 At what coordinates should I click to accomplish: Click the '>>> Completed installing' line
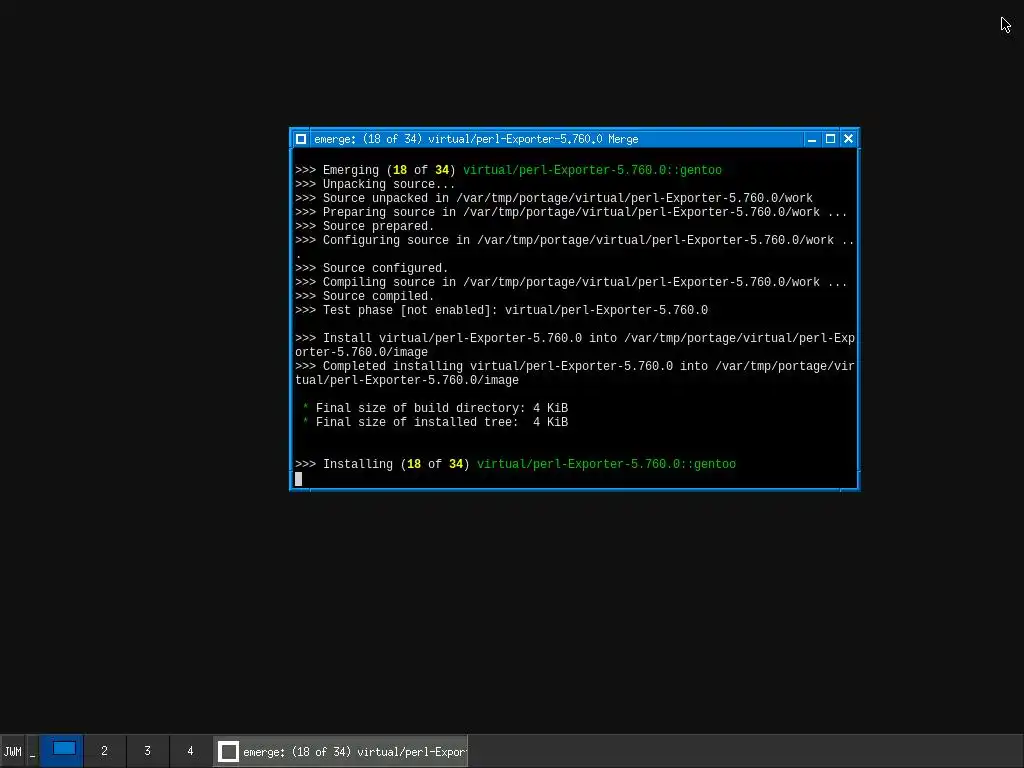575,373
